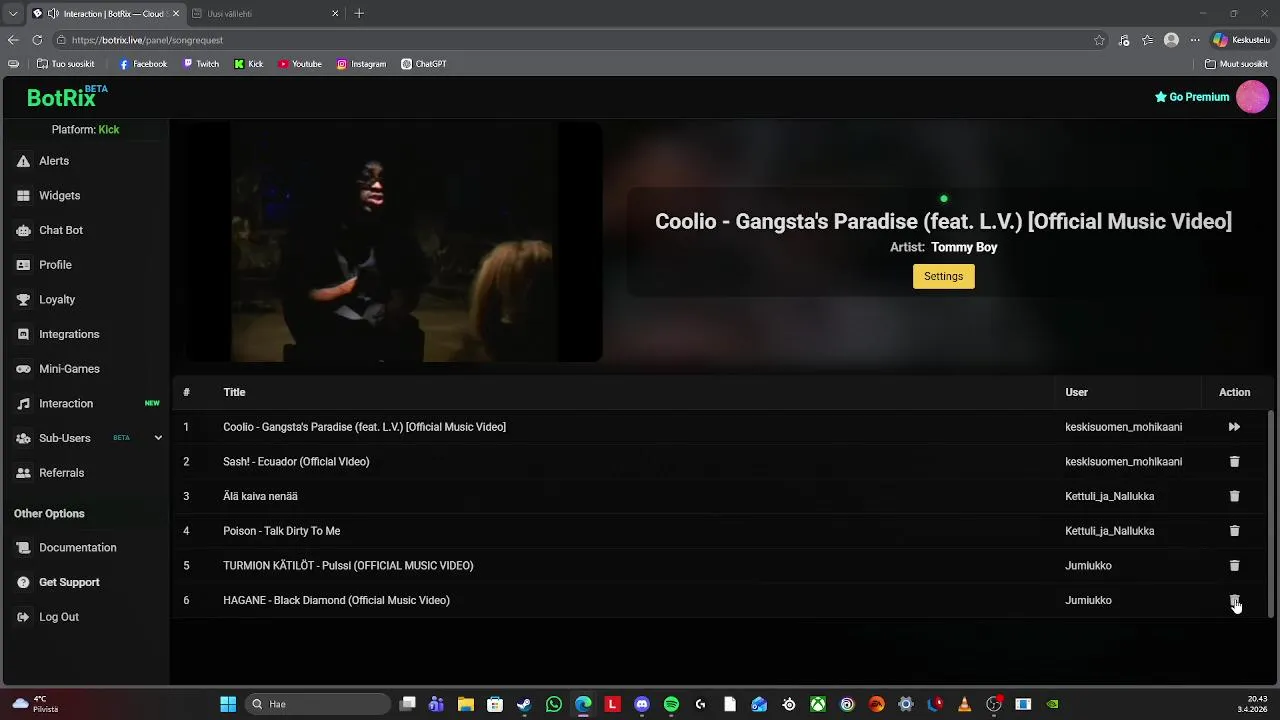This screenshot has width=1280, height=720.
Task: Click the taskbar search box Hae
Action: 318,704
